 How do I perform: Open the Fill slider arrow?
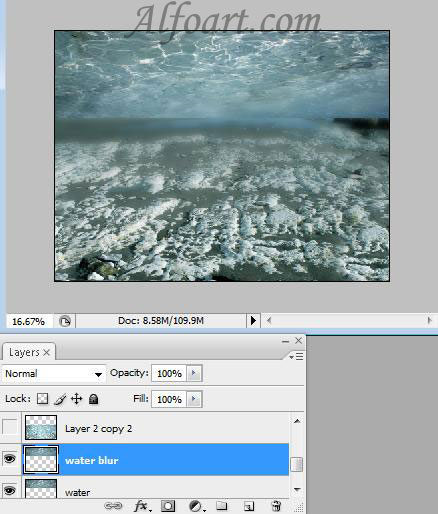pyautogui.click(x=194, y=399)
